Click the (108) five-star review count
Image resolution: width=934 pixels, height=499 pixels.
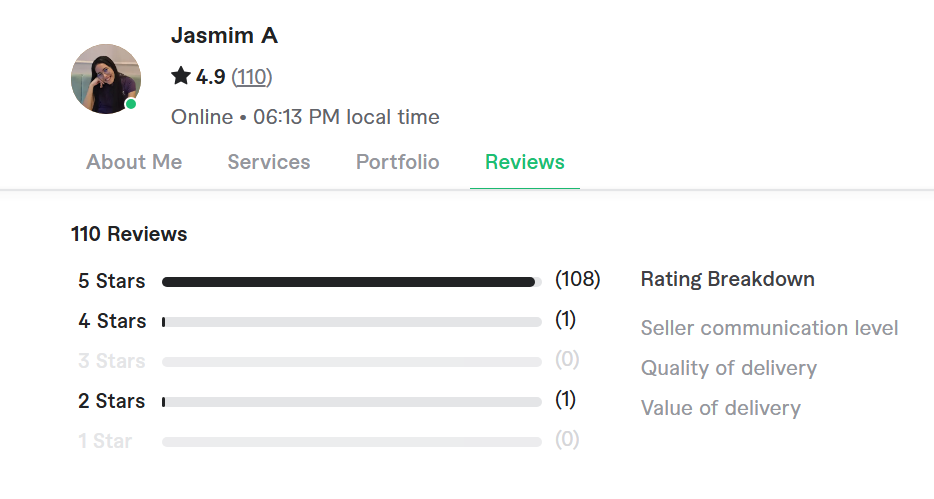(577, 280)
